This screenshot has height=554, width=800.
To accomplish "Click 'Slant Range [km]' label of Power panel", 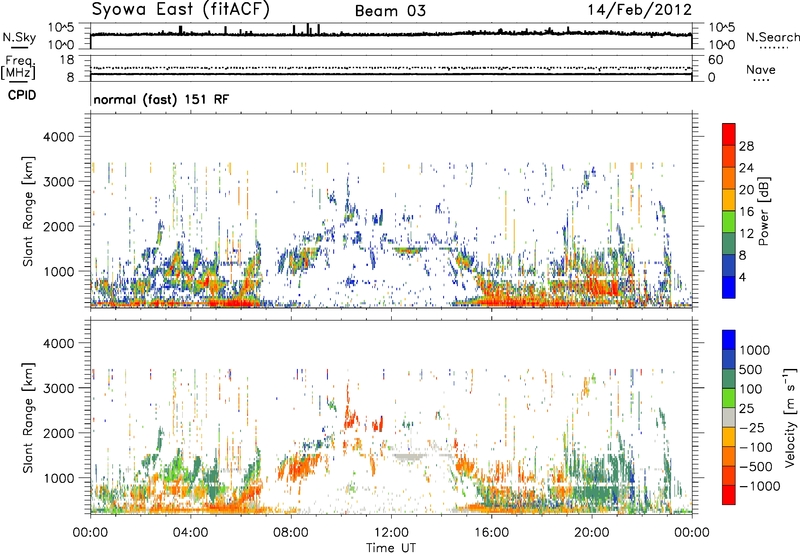I will [28, 211].
